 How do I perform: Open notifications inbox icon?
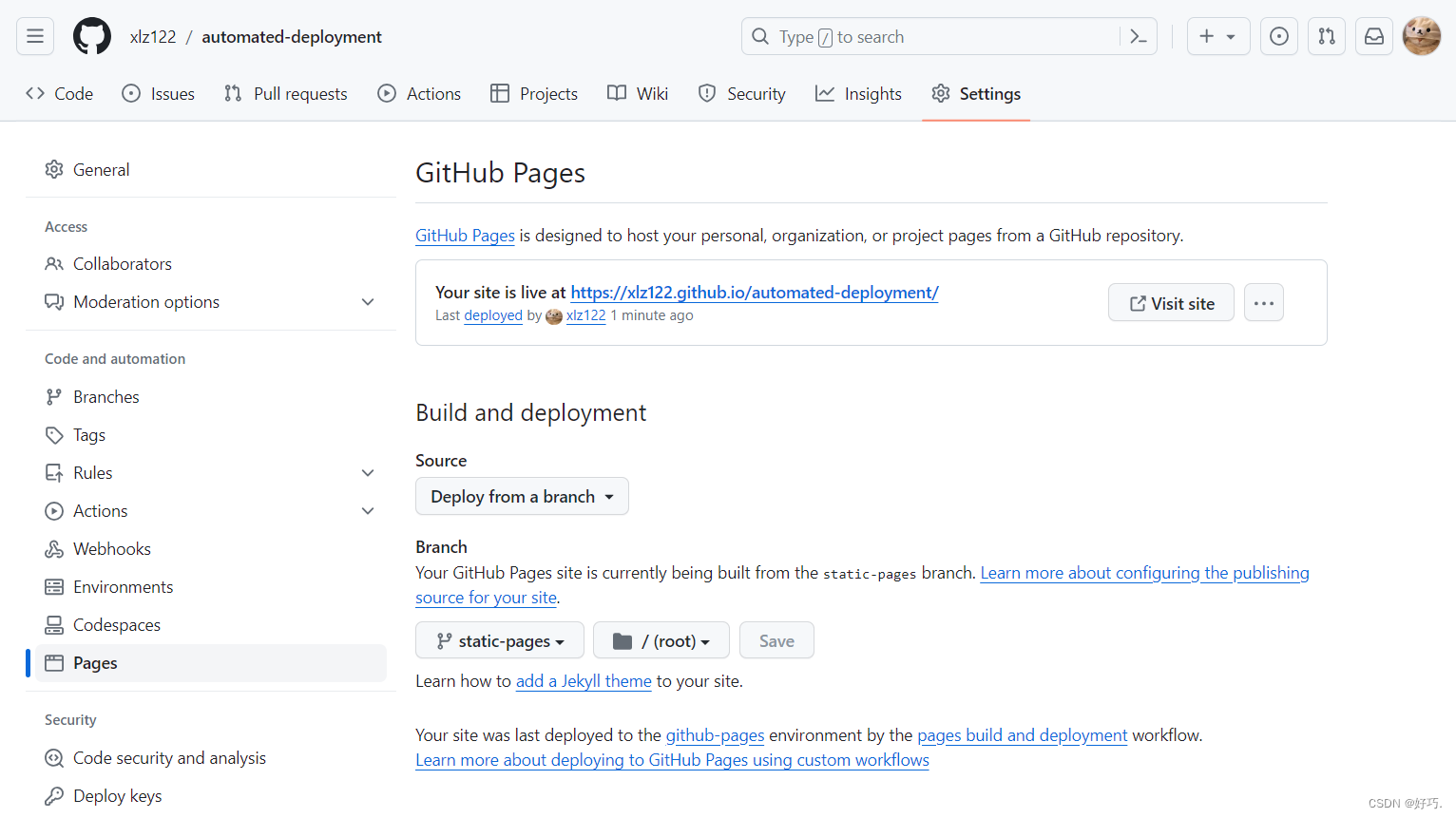point(1374,36)
